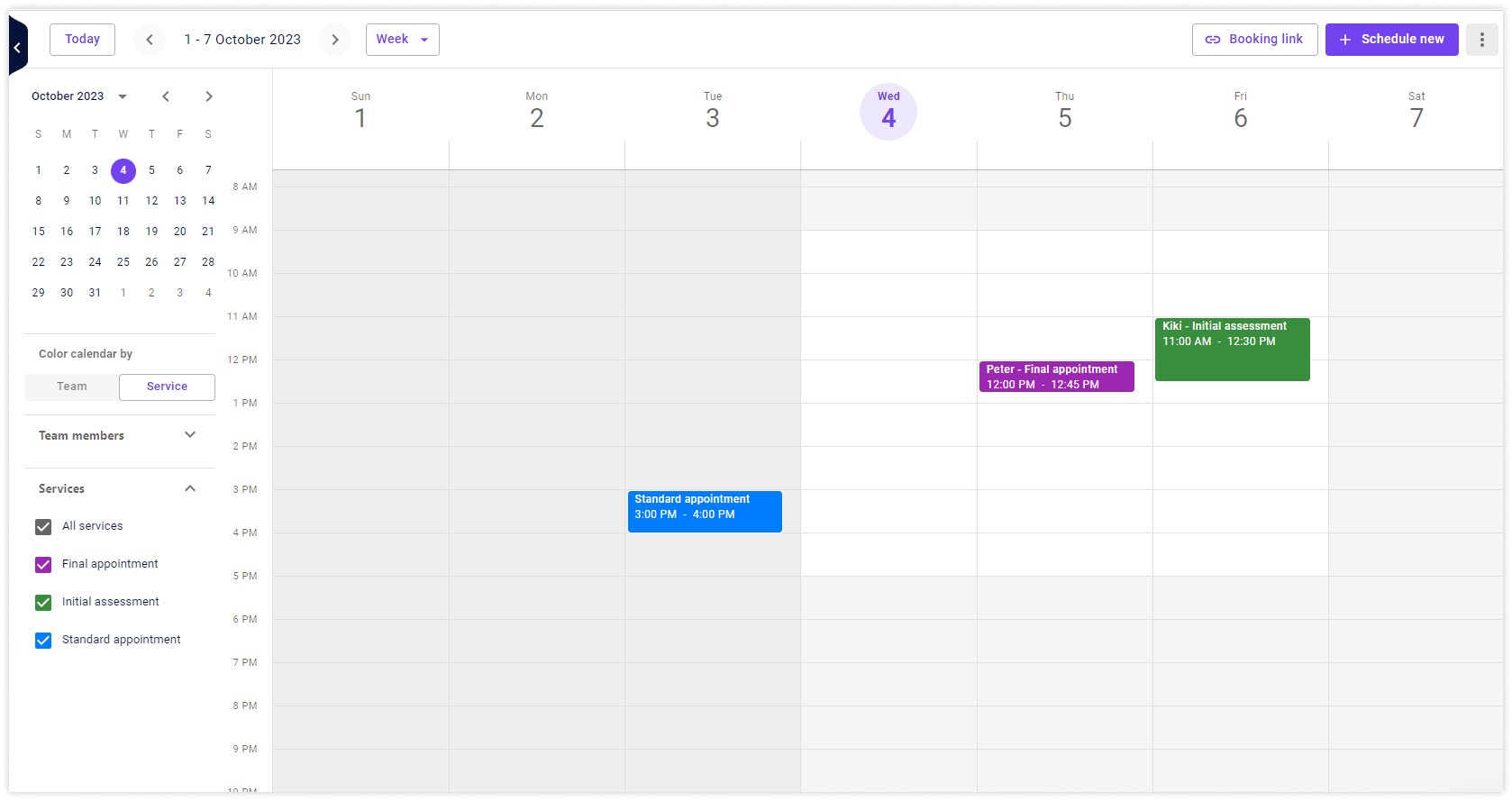This screenshot has height=801, width=1512.
Task: Select October 18 in the mini calendar
Action: (x=123, y=232)
